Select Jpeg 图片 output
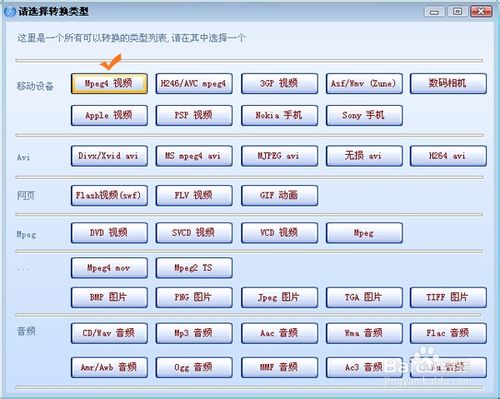 pyautogui.click(x=279, y=297)
